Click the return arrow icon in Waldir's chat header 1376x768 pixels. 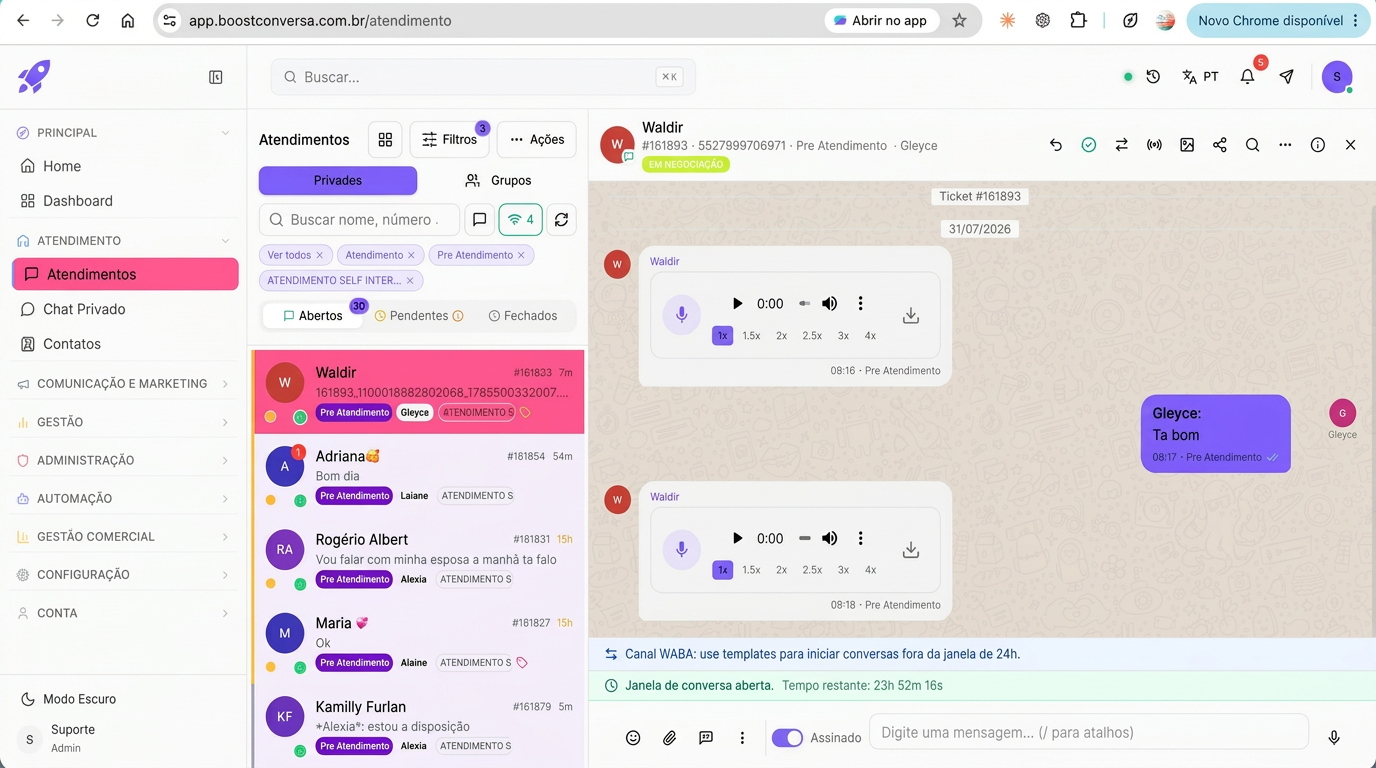tap(1056, 145)
